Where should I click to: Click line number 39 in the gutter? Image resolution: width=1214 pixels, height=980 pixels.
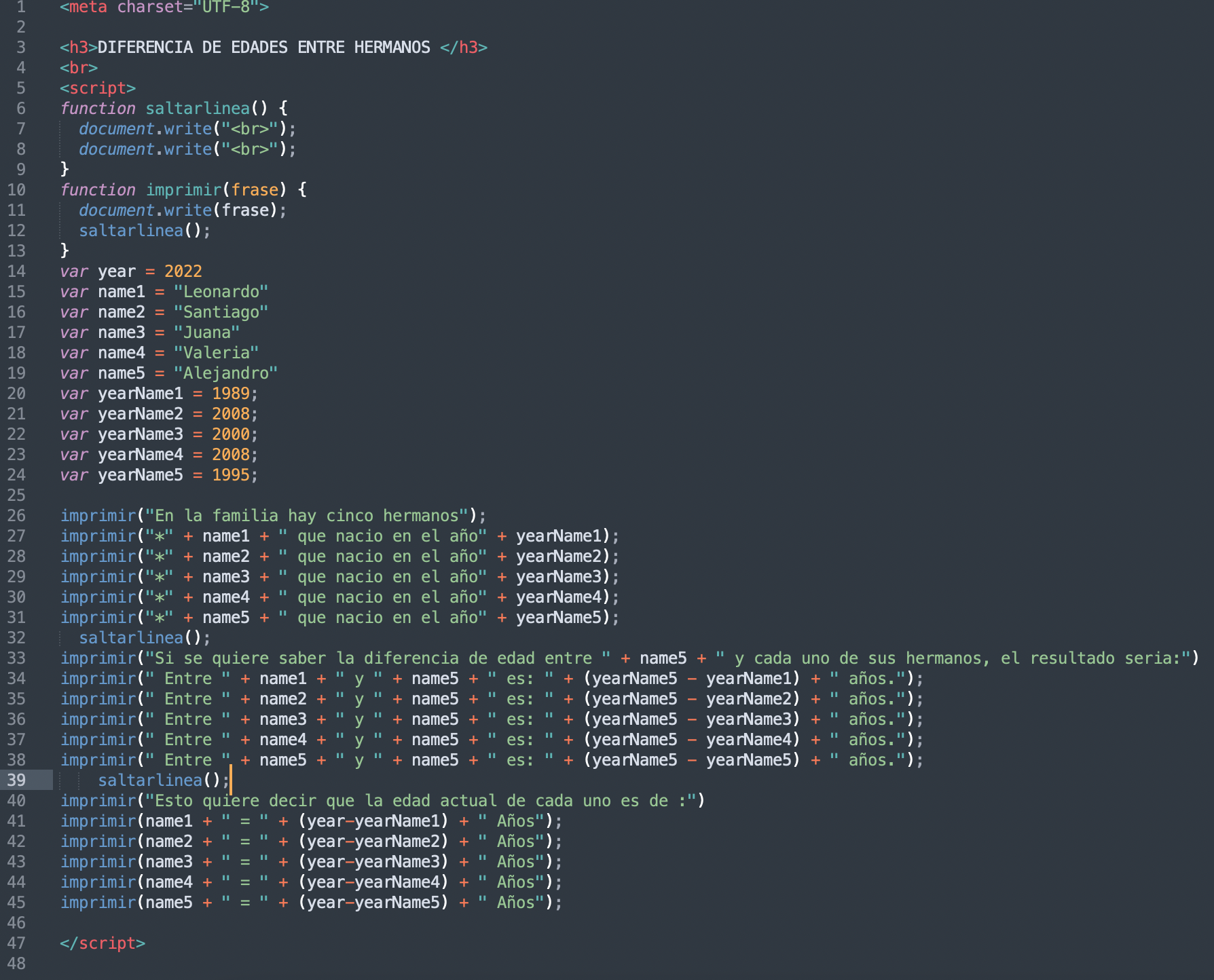16,780
